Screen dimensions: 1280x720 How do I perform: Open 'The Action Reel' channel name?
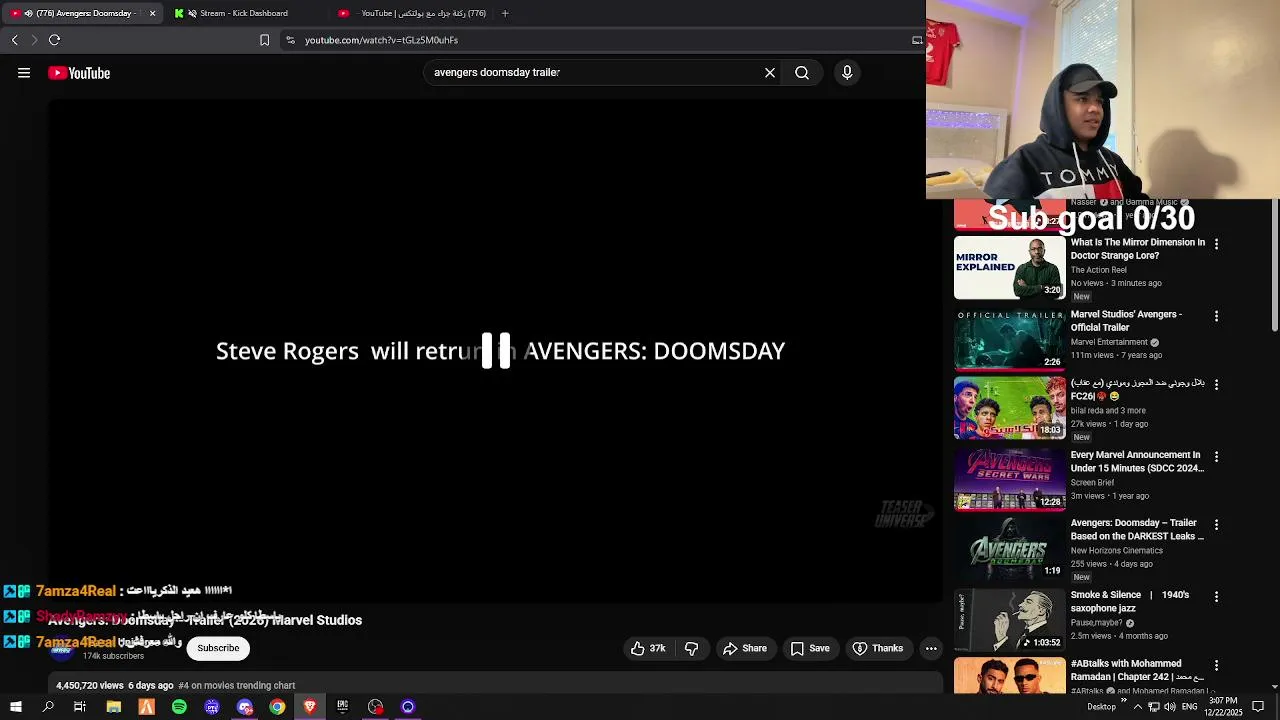click(x=1098, y=270)
